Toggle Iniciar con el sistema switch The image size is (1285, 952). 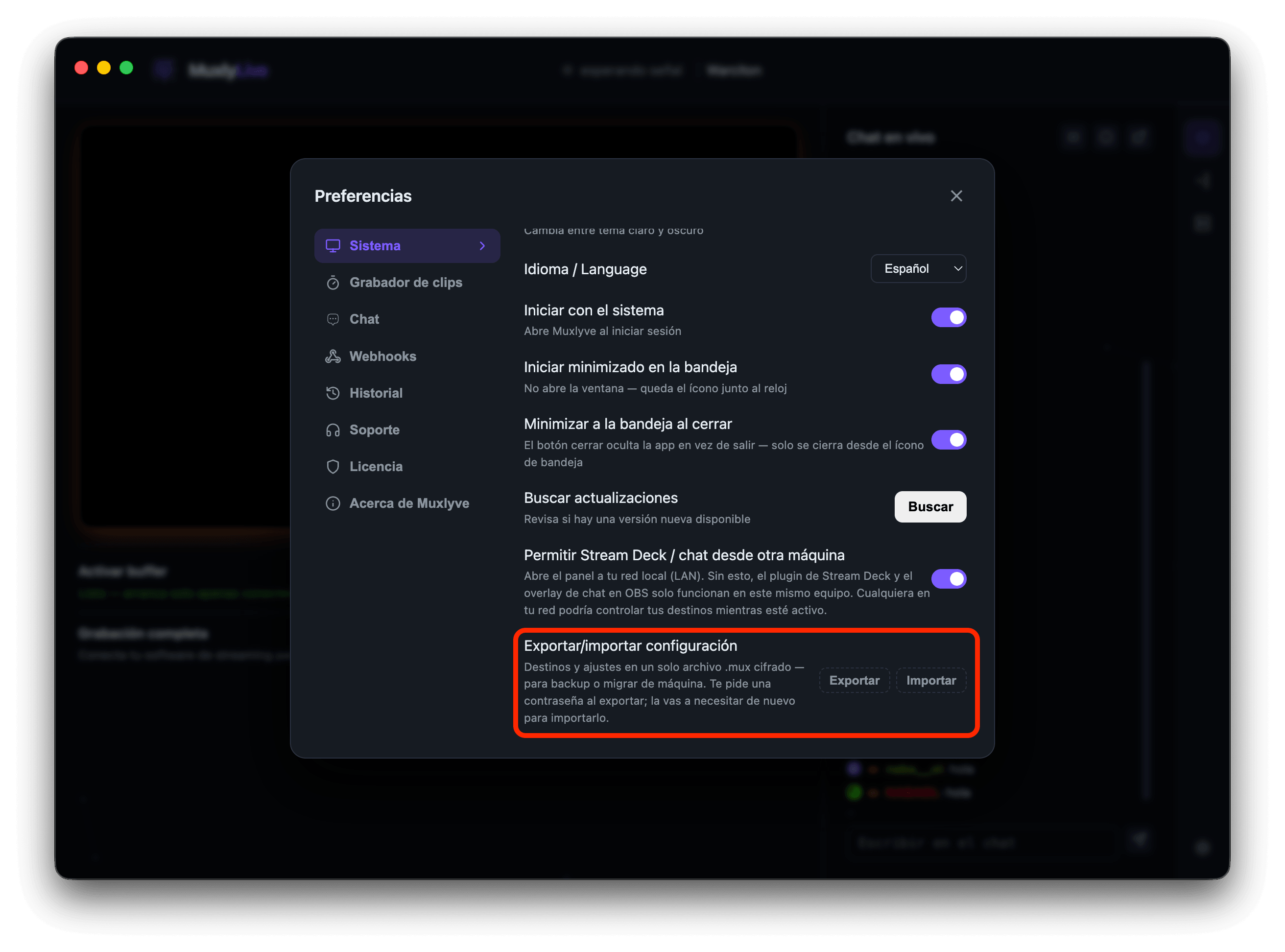(x=949, y=317)
